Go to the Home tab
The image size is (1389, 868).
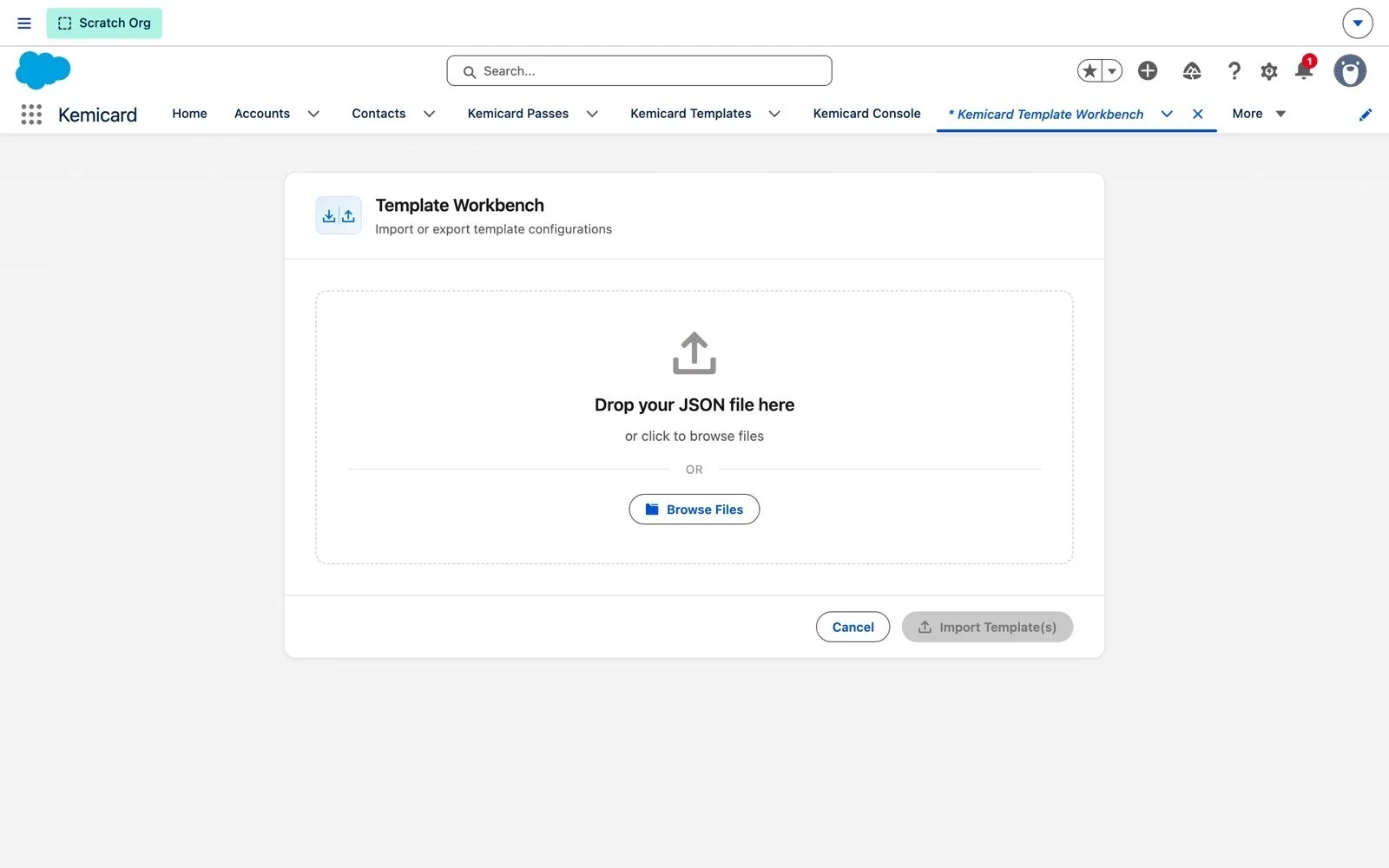(189, 114)
